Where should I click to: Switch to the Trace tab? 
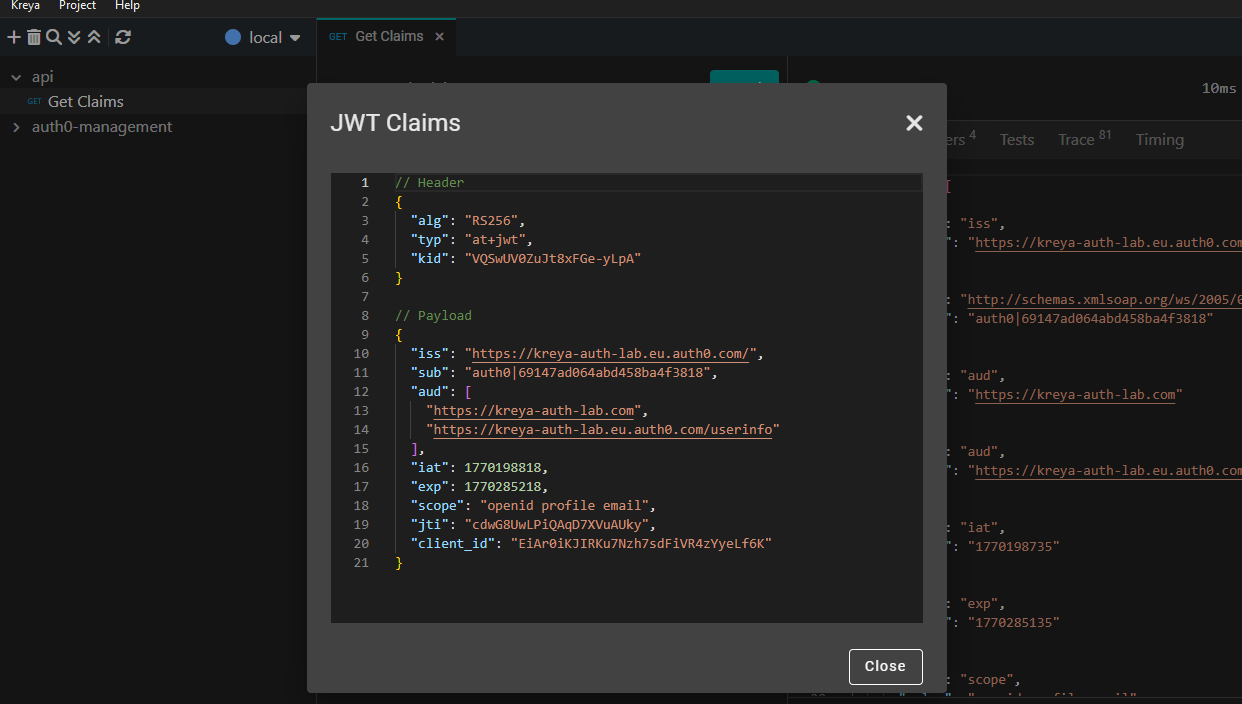tap(1076, 140)
